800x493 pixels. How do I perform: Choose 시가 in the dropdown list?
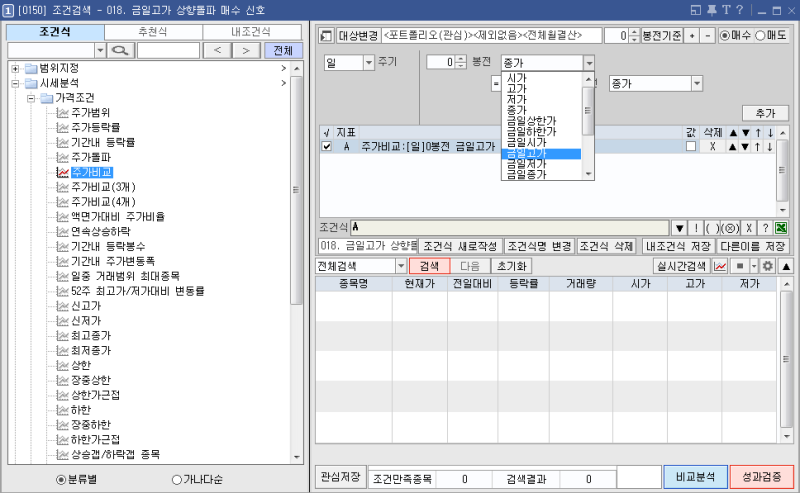(x=541, y=78)
